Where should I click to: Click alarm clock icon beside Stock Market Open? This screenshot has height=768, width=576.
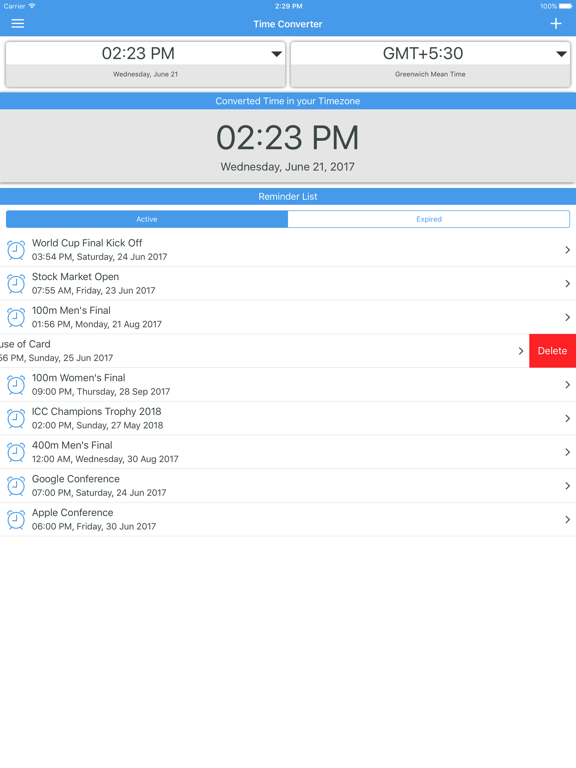click(x=16, y=284)
